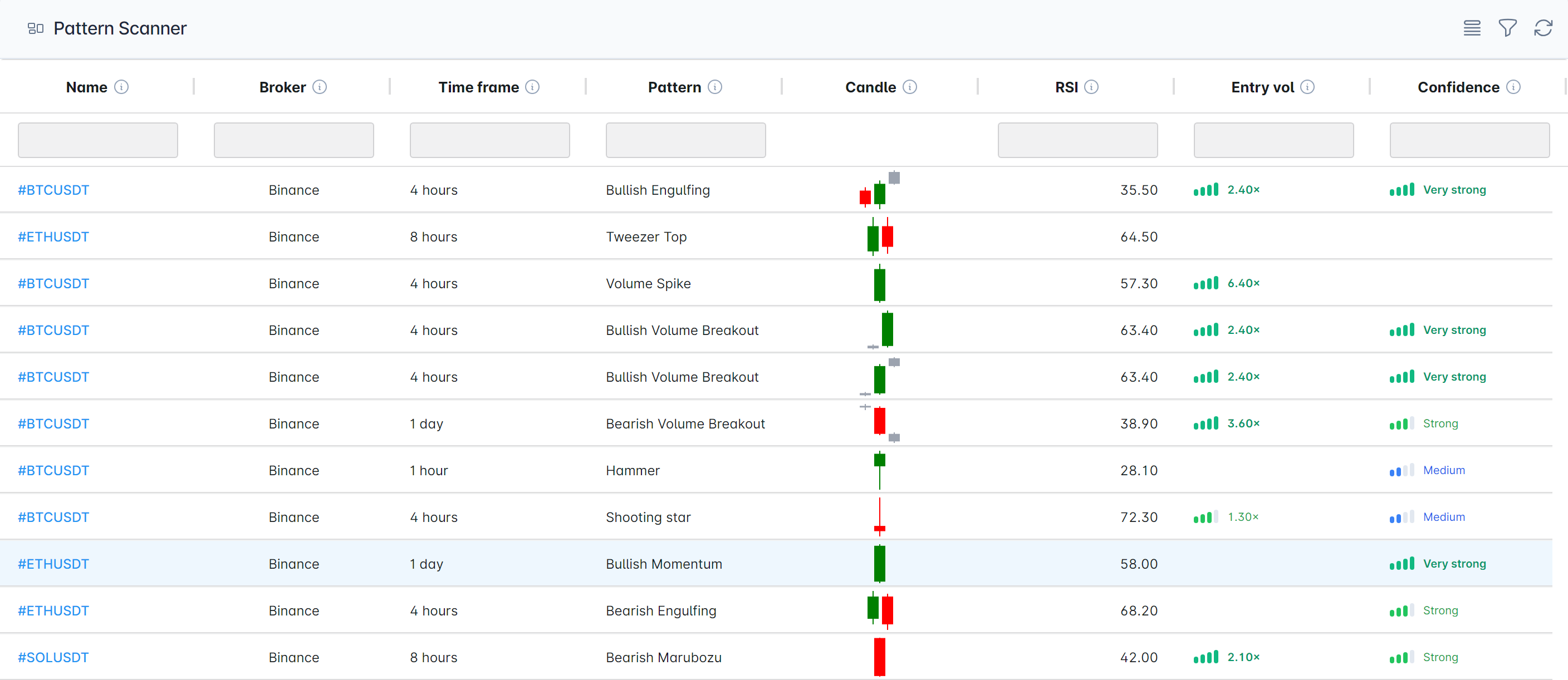Open the Name column info icon
This screenshot has height=680, width=1568.
(122, 87)
